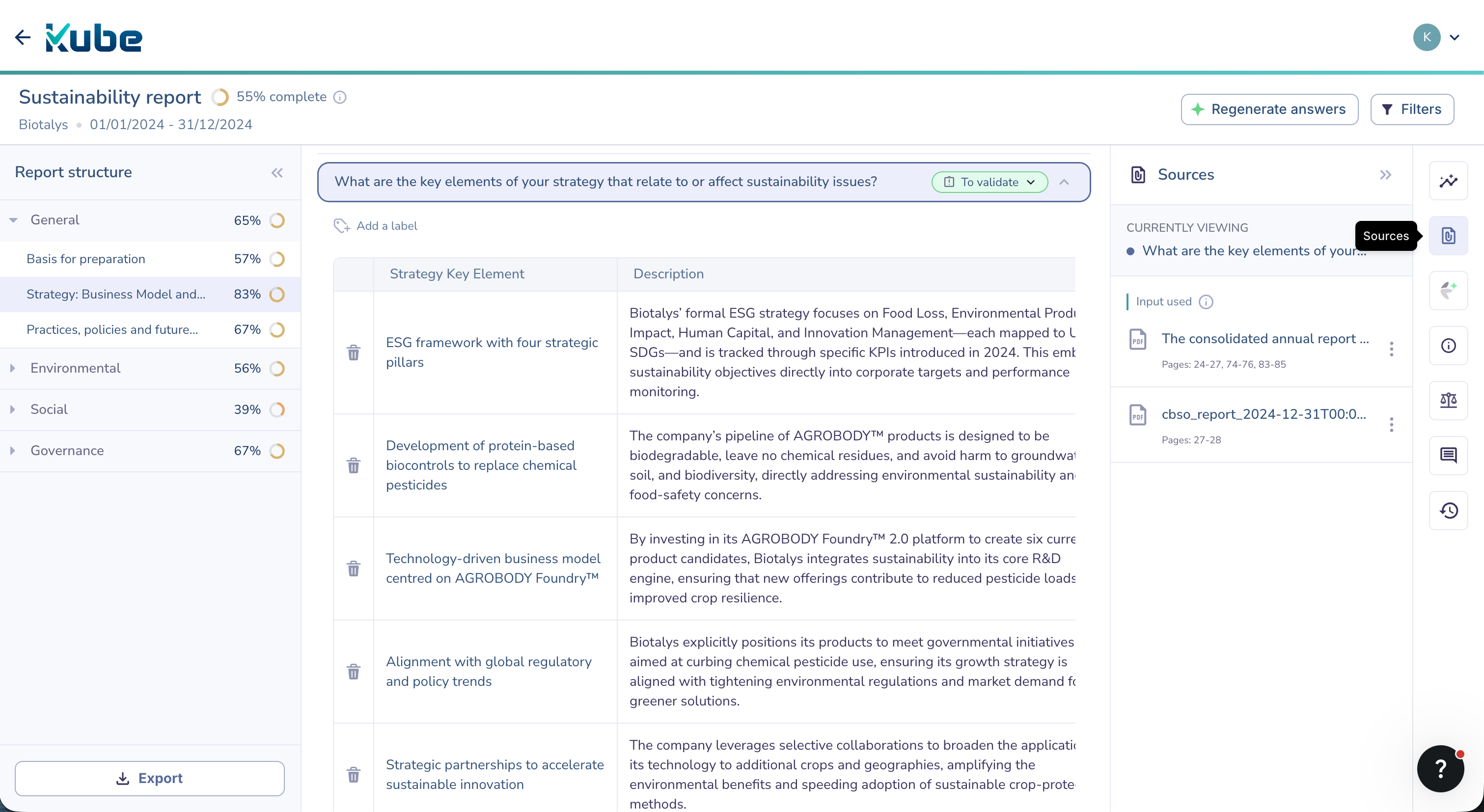This screenshot has width=1484, height=812.
Task: Select the Sources panel icon
Action: (1449, 235)
